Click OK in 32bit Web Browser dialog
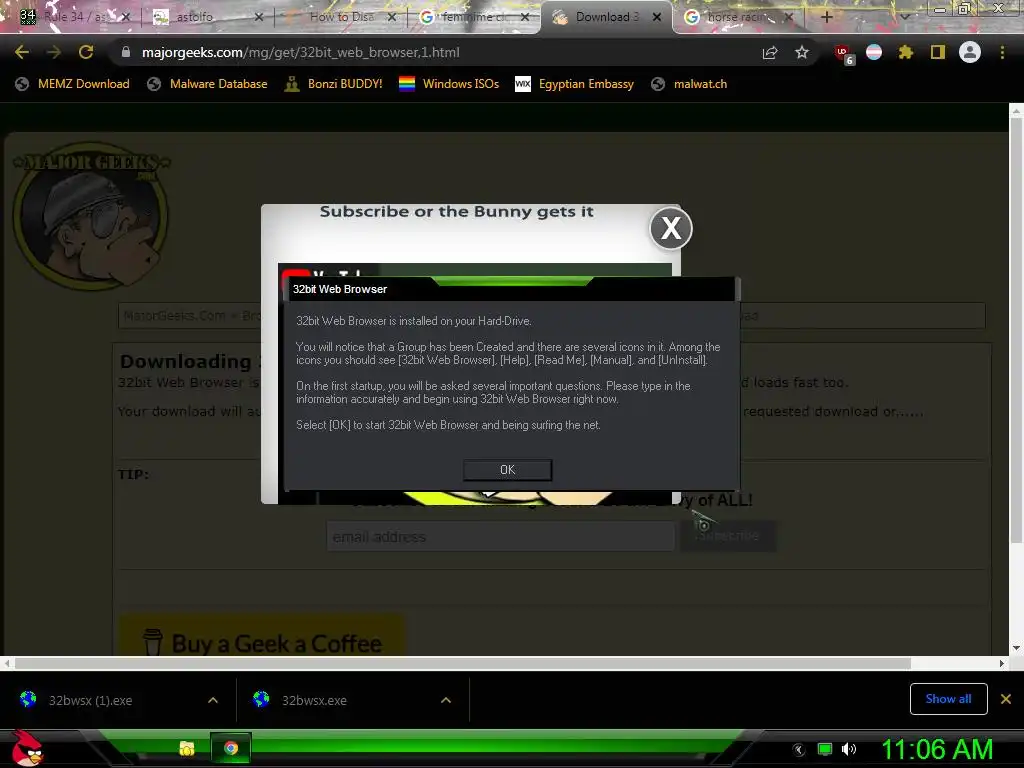Image resolution: width=1024 pixels, height=768 pixels. click(x=507, y=470)
